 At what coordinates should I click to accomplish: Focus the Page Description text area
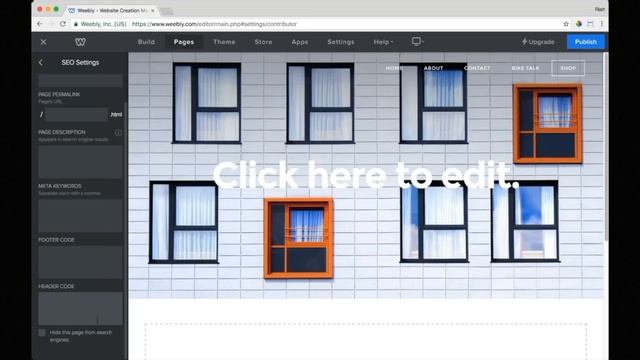pos(80,162)
